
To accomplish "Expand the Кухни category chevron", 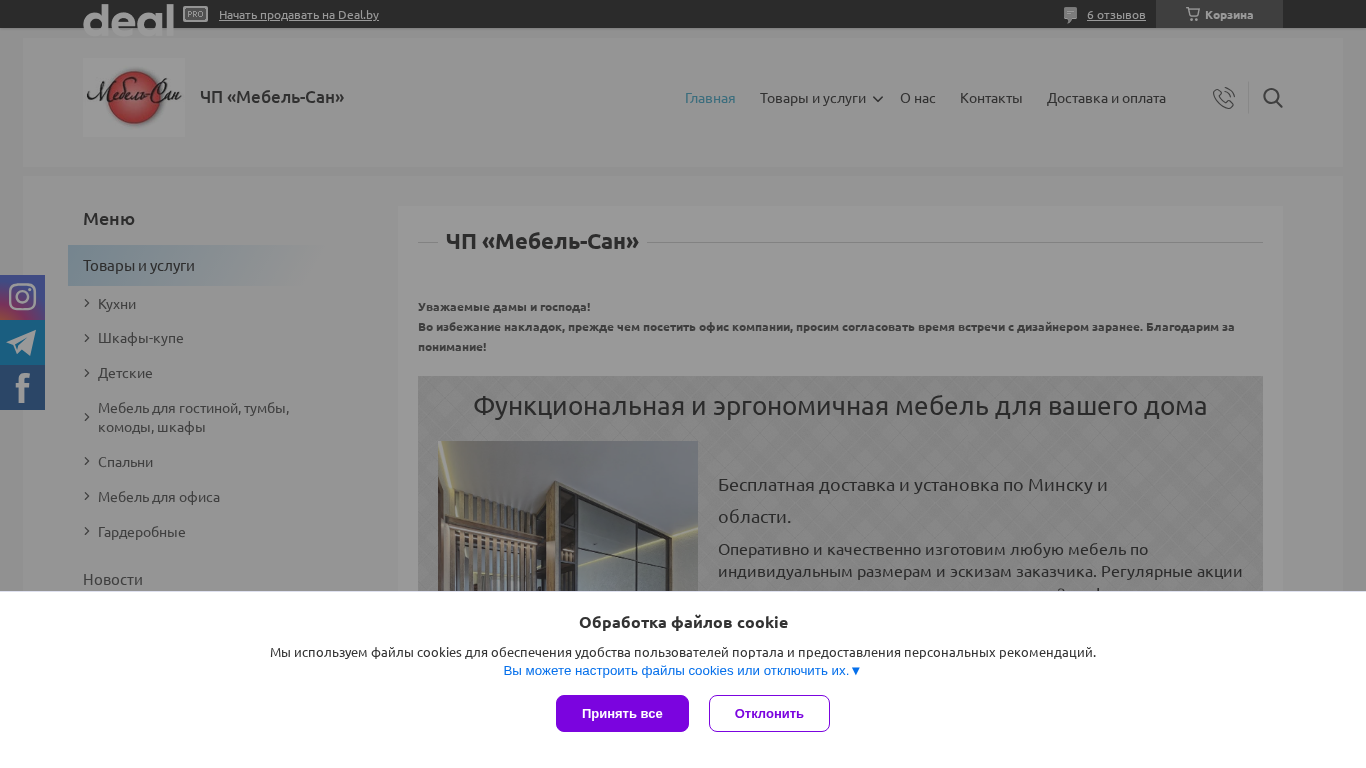I will click(x=87, y=303).
